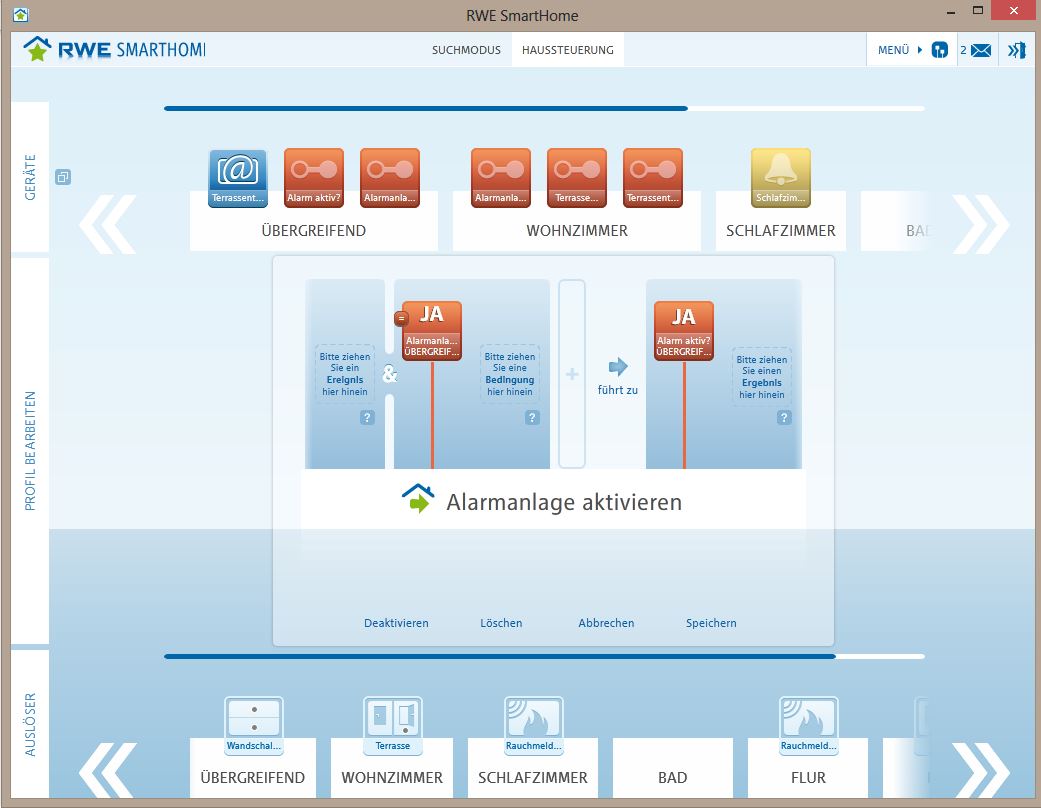This screenshot has height=808, width=1041.
Task: Click the app icon in title bar
Action: 21,14
